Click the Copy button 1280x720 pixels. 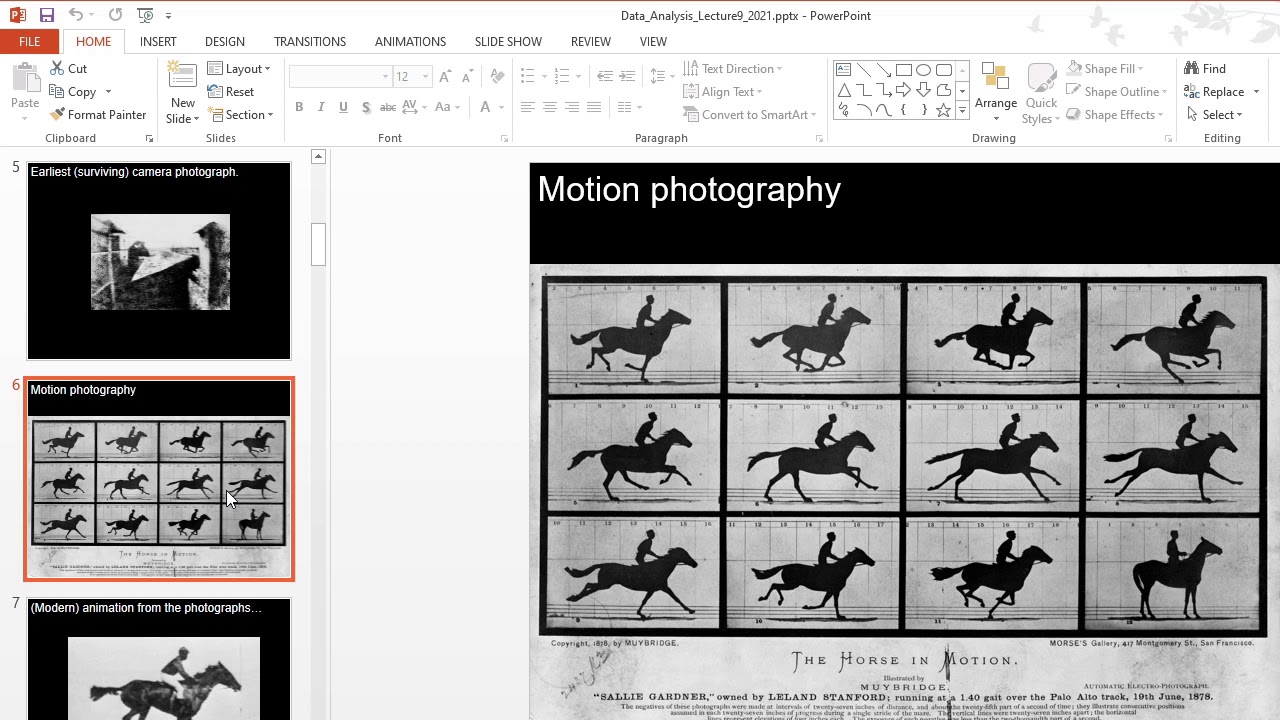(73, 92)
